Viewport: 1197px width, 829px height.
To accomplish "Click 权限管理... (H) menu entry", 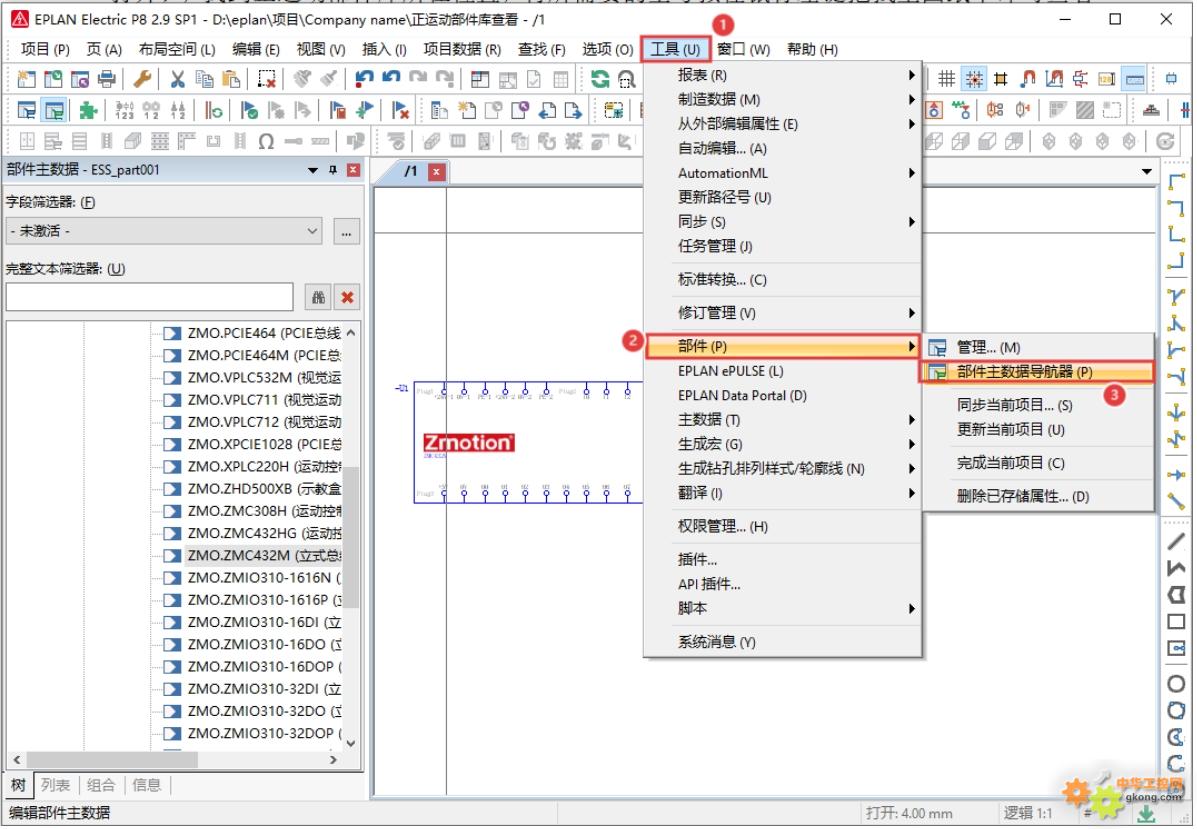I will (783, 527).
